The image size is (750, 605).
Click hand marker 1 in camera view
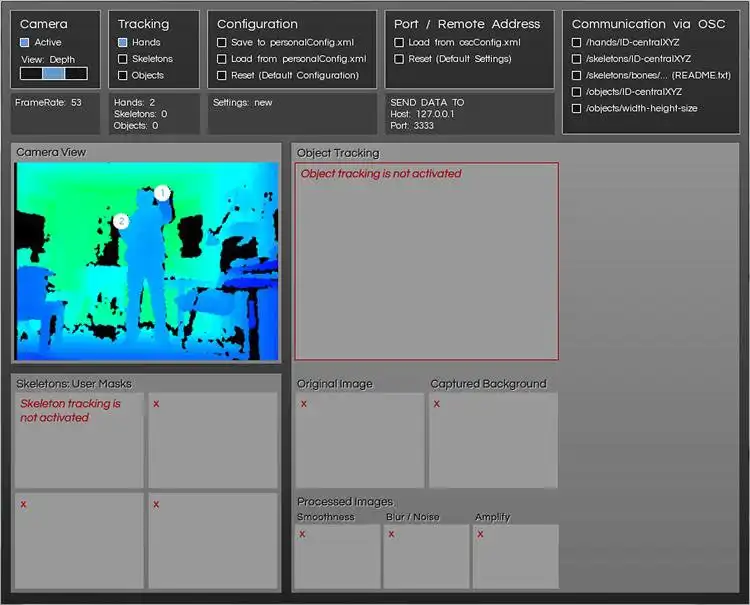[x=162, y=193]
